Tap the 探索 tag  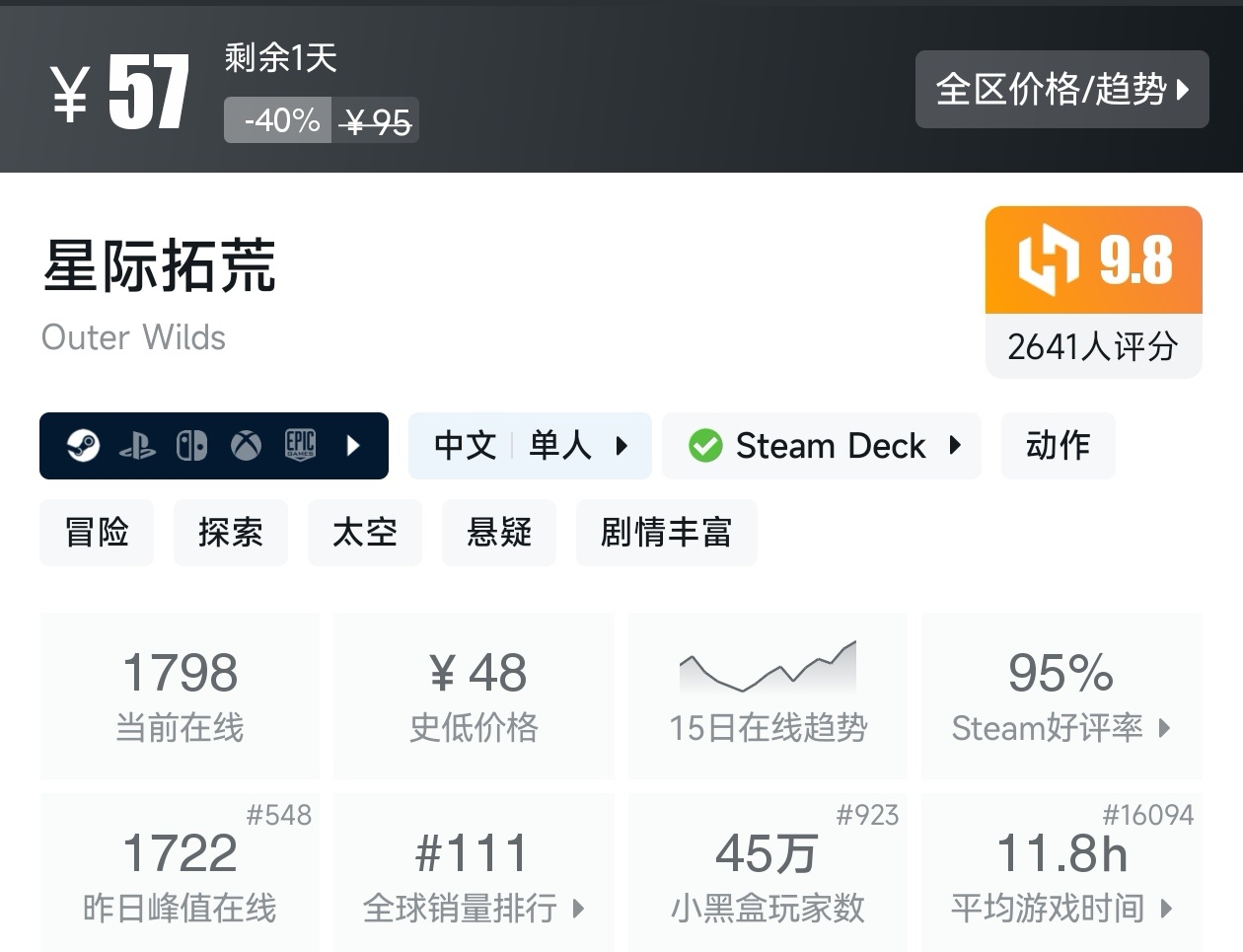pyautogui.click(x=231, y=533)
